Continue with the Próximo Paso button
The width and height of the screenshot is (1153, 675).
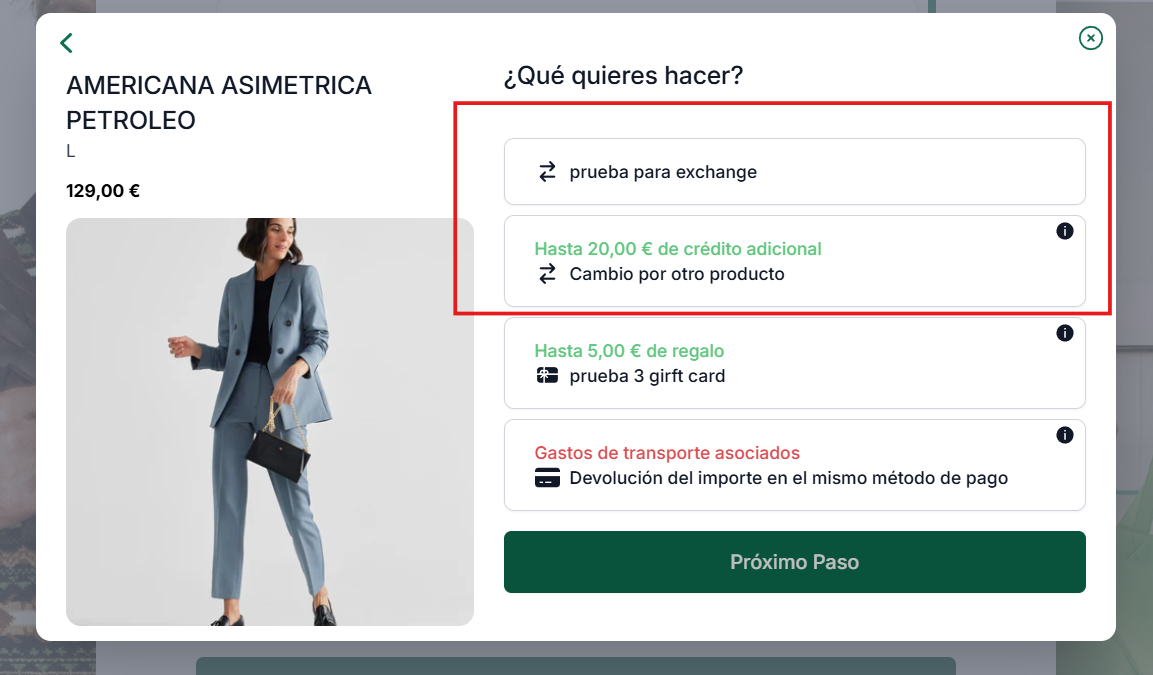[795, 562]
